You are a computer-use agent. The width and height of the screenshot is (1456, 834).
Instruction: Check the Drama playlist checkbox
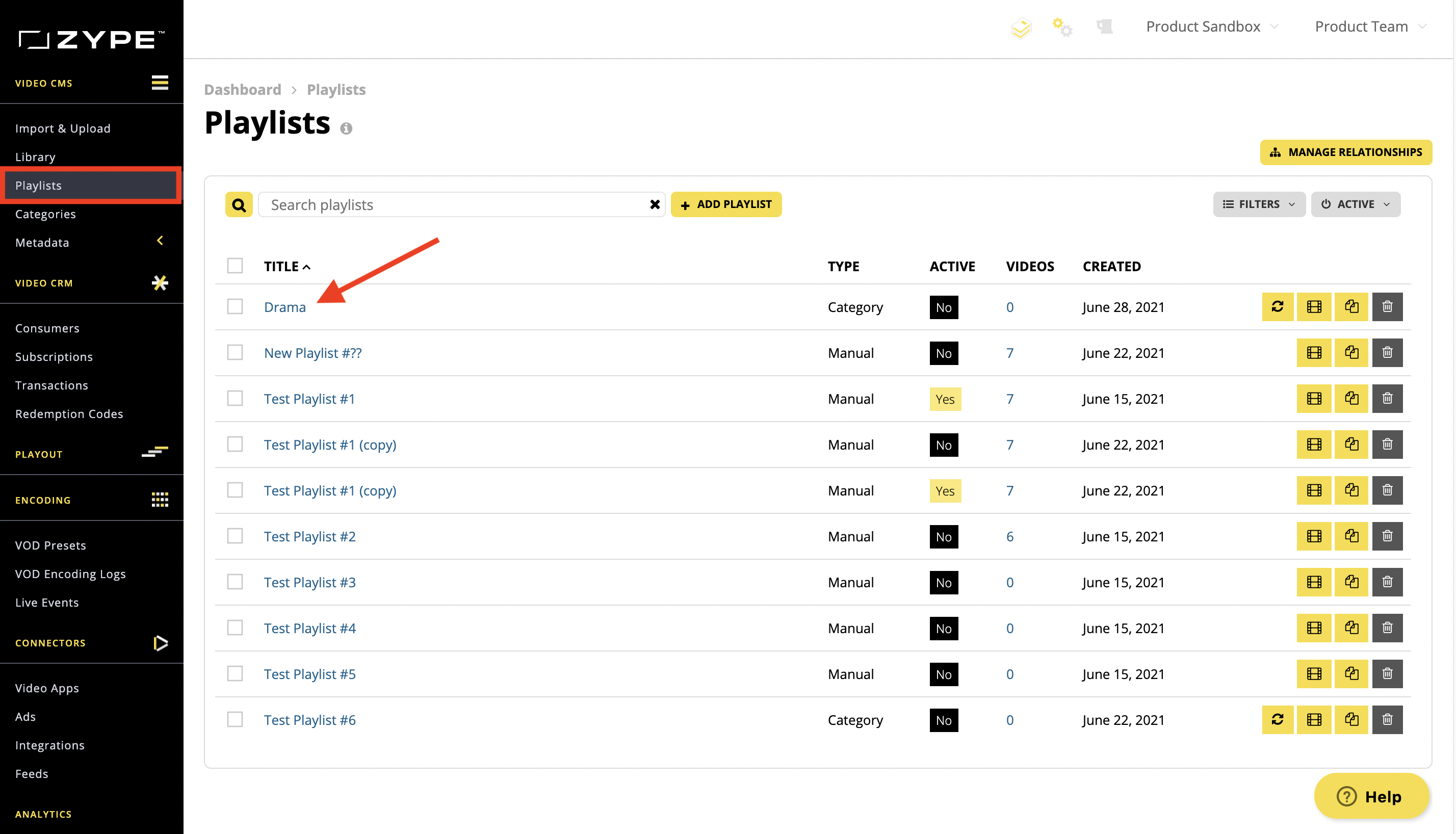pyautogui.click(x=235, y=306)
